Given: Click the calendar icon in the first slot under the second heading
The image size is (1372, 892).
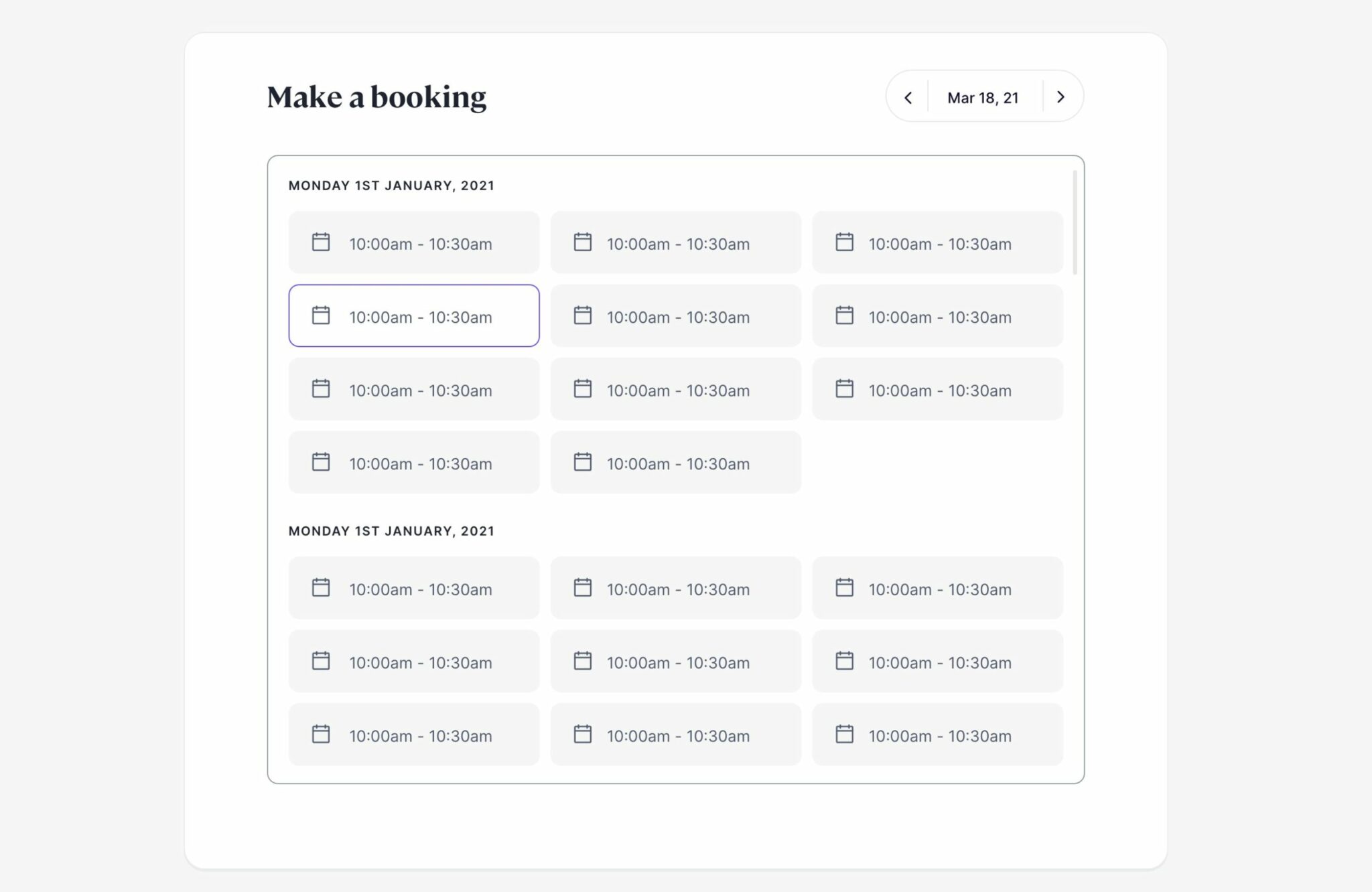Looking at the screenshot, I should 321,587.
